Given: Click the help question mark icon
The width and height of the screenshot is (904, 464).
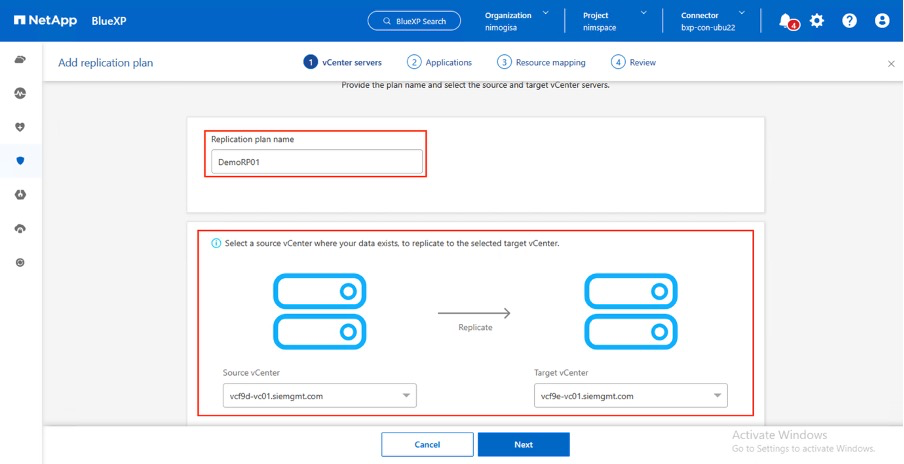Looking at the screenshot, I should click(x=849, y=21).
